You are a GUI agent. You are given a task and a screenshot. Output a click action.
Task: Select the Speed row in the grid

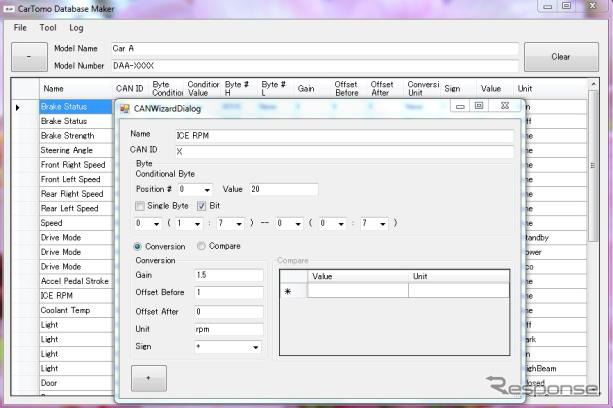pyautogui.click(x=76, y=223)
